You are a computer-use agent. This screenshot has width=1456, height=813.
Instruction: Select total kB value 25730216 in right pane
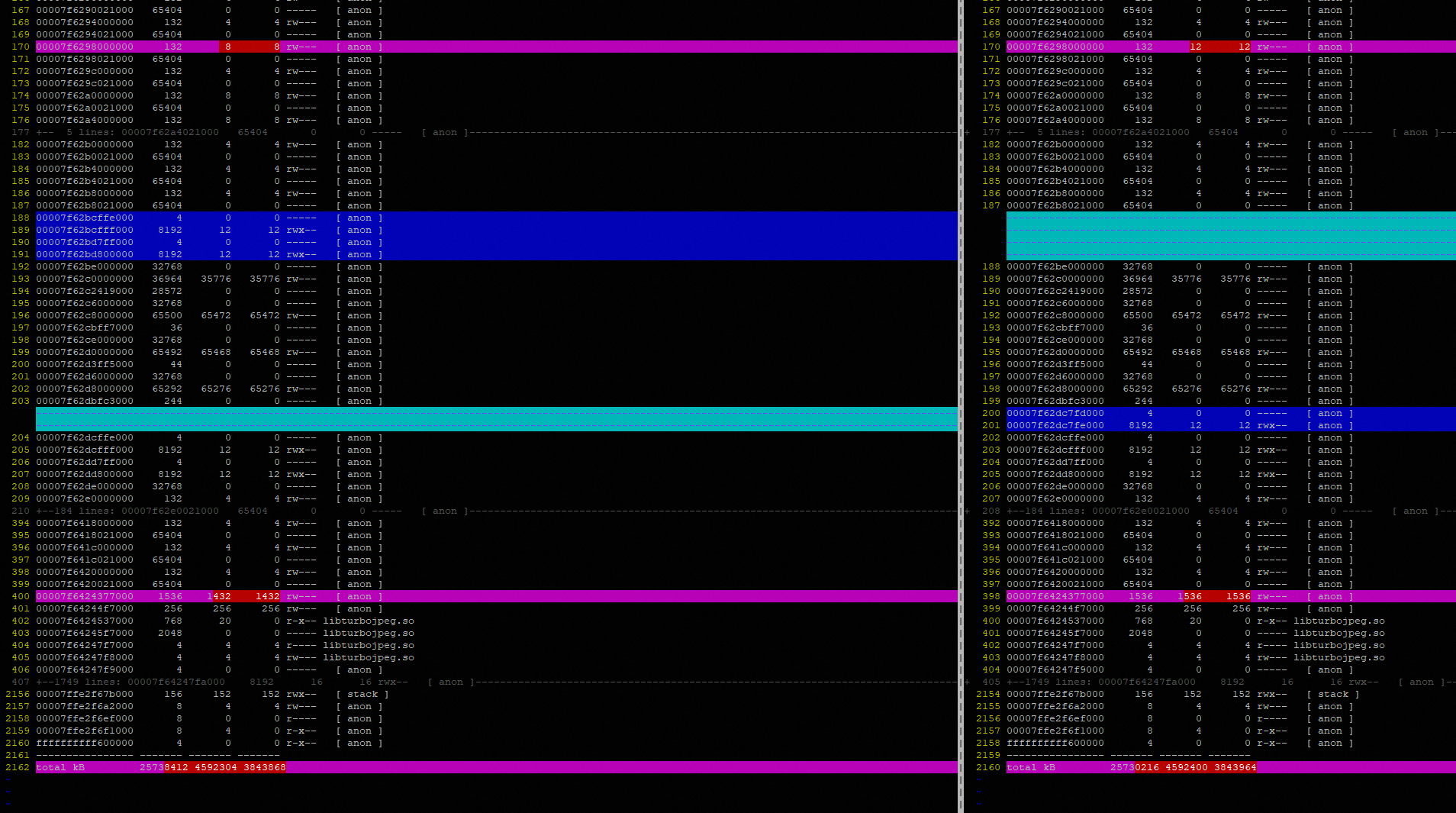click(1135, 767)
